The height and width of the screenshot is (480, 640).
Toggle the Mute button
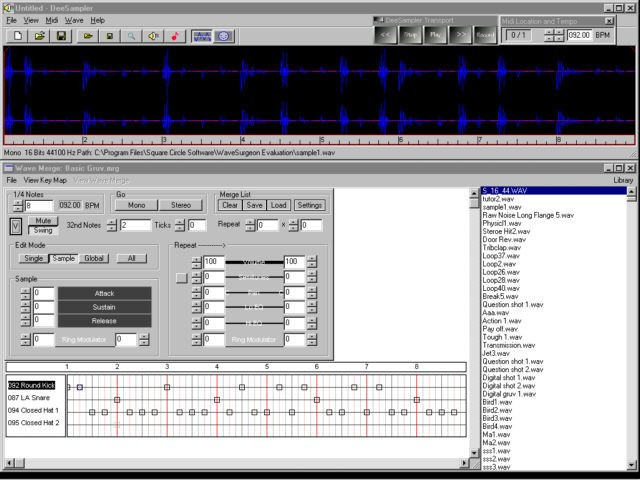[x=43, y=221]
